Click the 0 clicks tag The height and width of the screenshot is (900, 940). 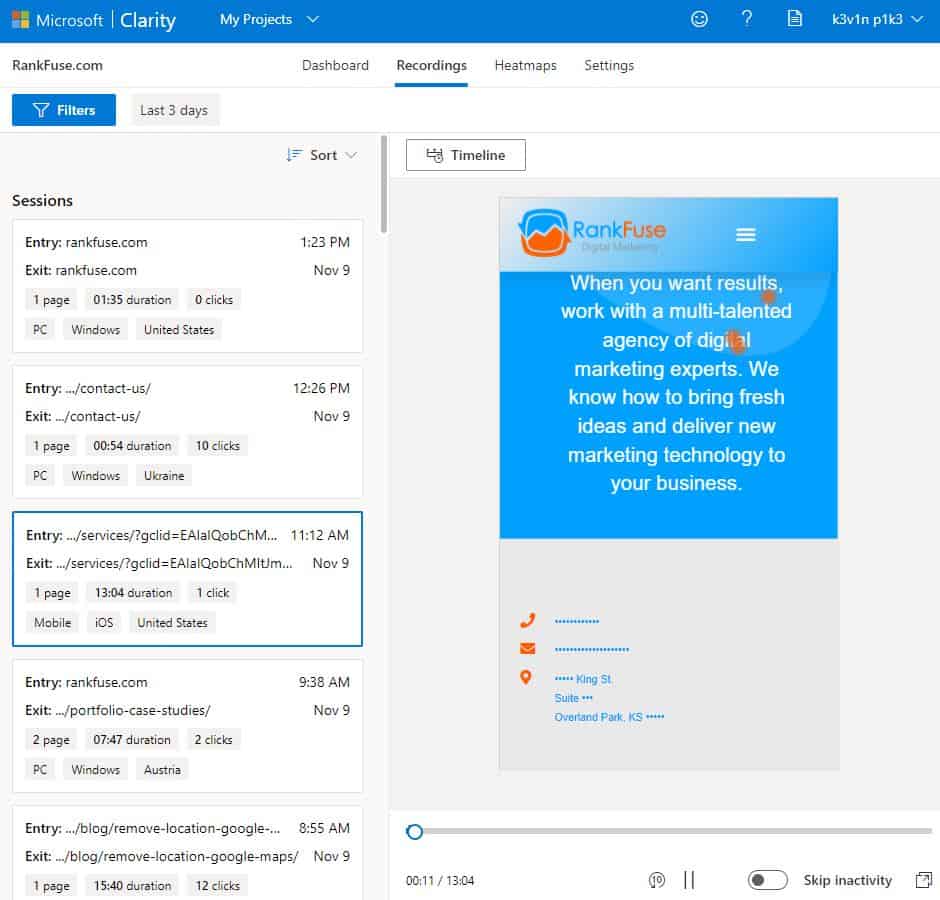point(213,299)
